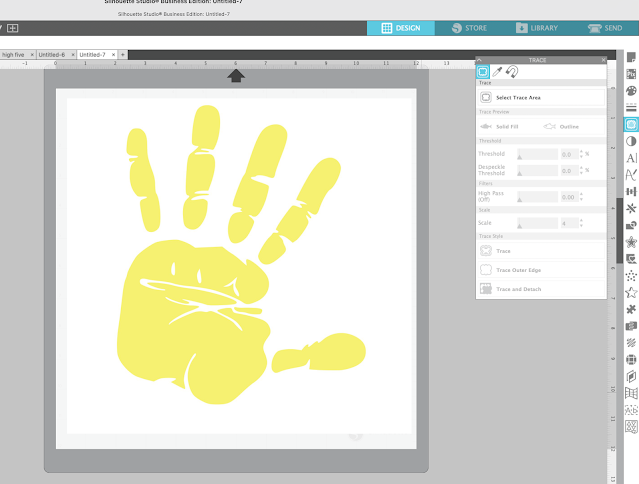Click Trace and Detach button
The image size is (639, 484).
(541, 289)
